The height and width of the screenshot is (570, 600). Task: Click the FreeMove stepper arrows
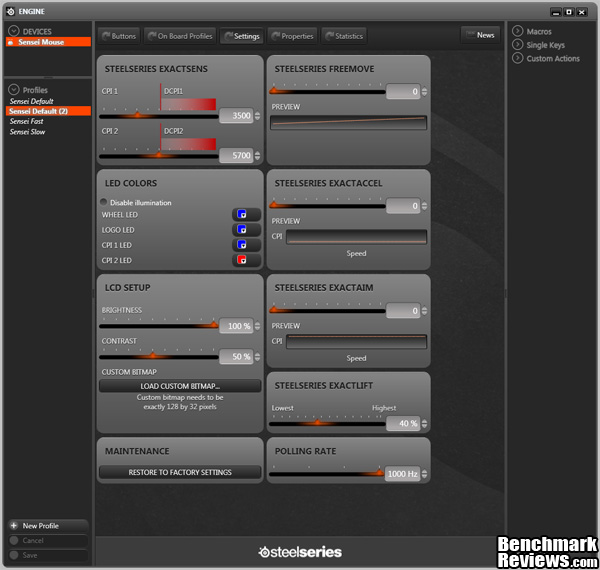click(424, 91)
